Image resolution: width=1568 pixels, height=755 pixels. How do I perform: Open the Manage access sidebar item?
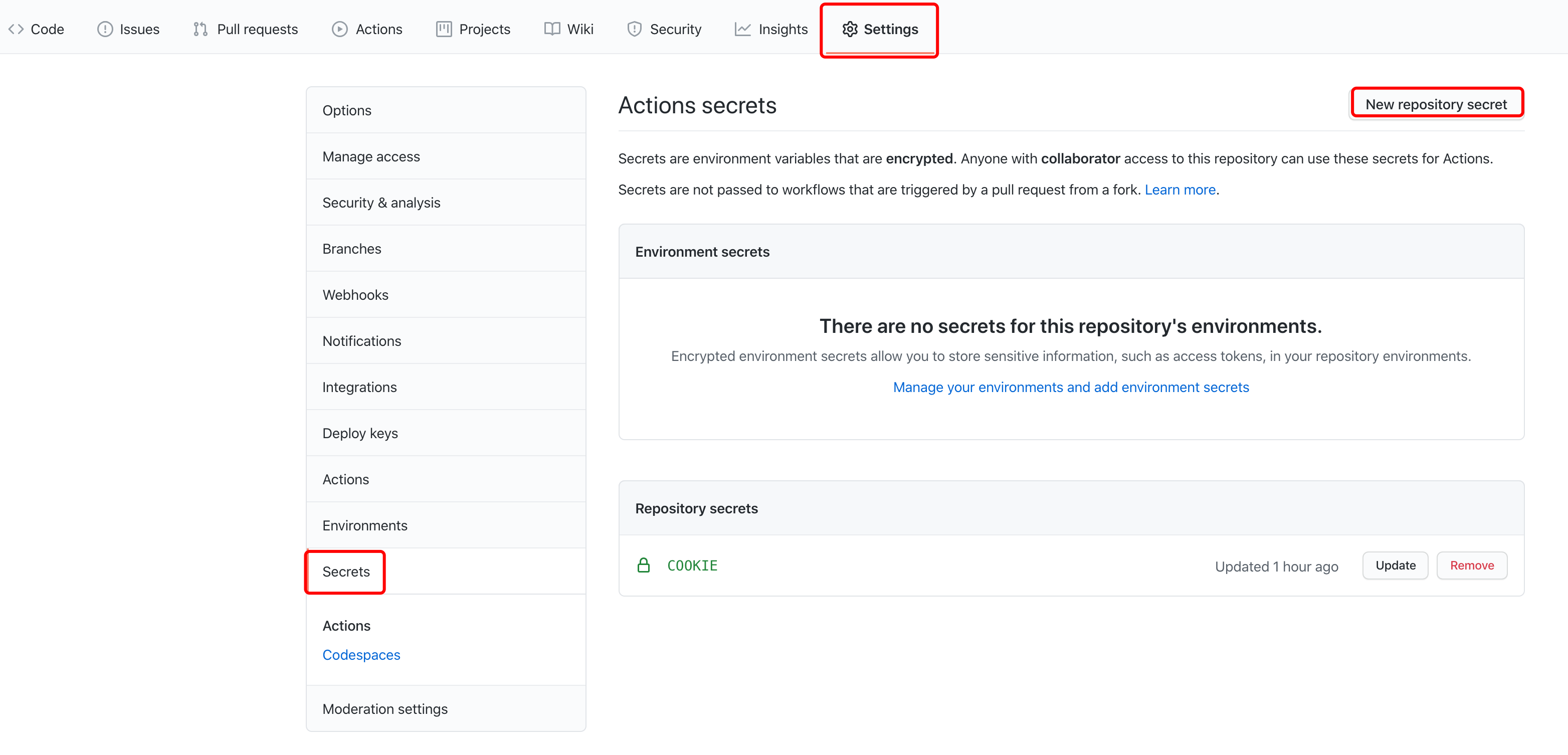[x=371, y=156]
